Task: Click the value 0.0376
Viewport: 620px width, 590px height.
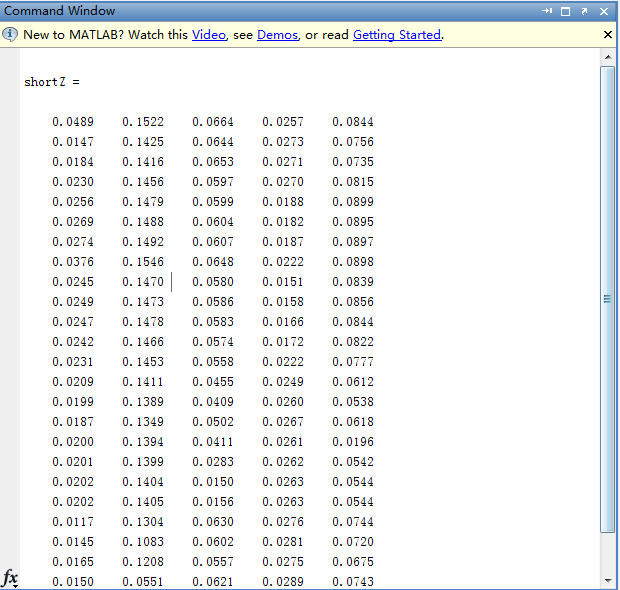Action: click(x=73, y=262)
